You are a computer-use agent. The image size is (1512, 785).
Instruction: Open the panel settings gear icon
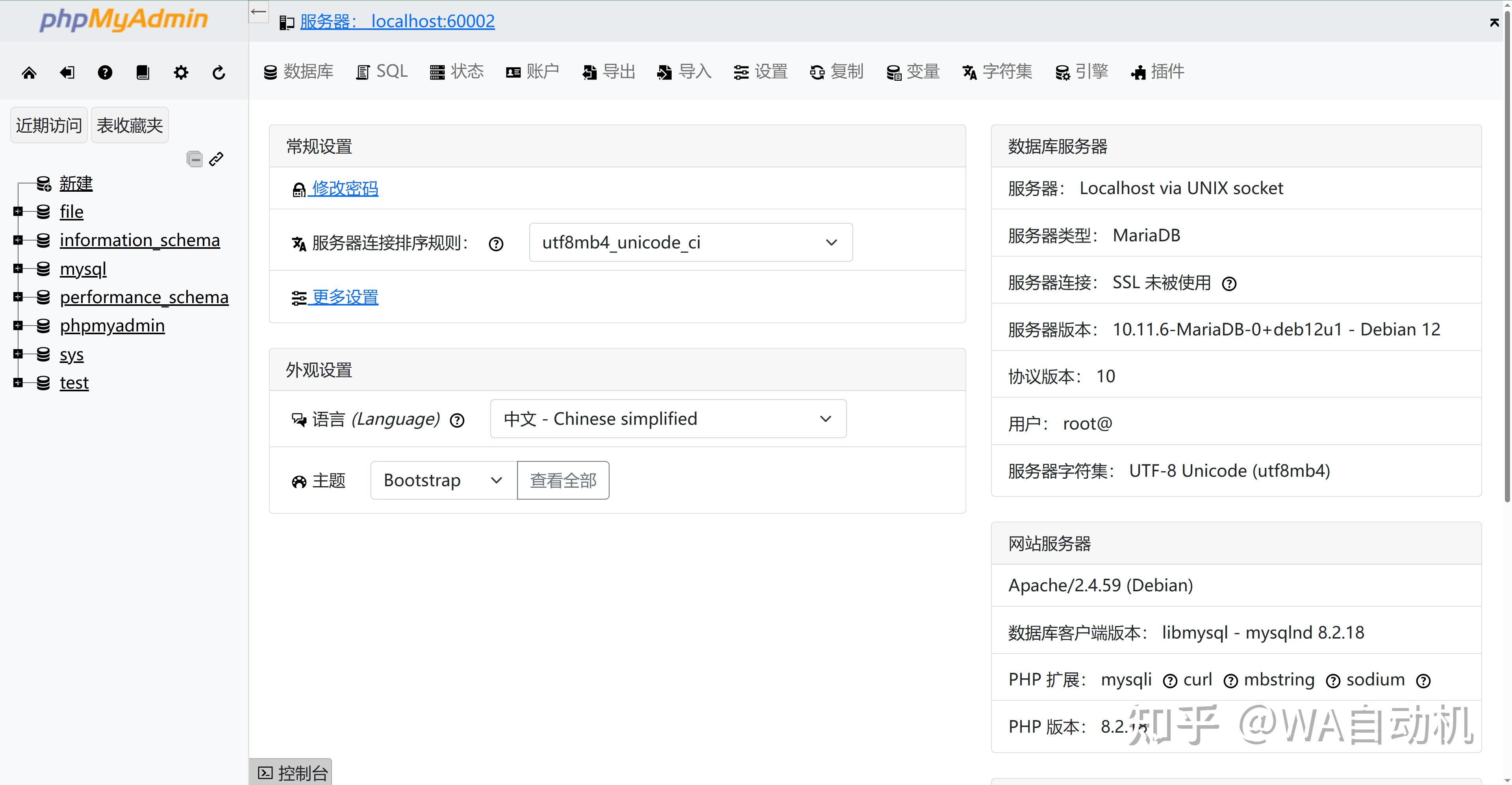click(x=181, y=72)
